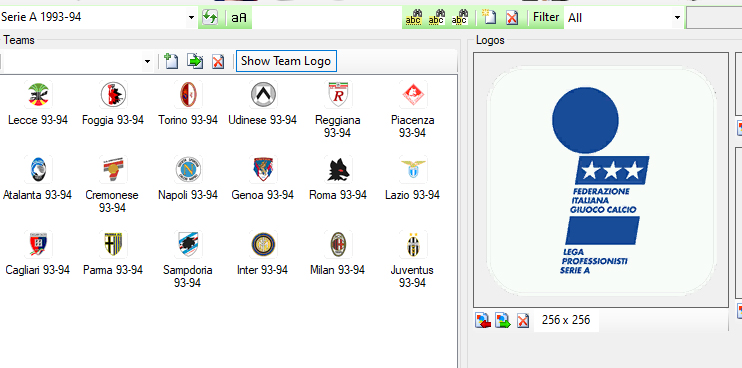Select the Juventus 93-94 team
Viewport: 742px width, 368px height.
tap(413, 260)
